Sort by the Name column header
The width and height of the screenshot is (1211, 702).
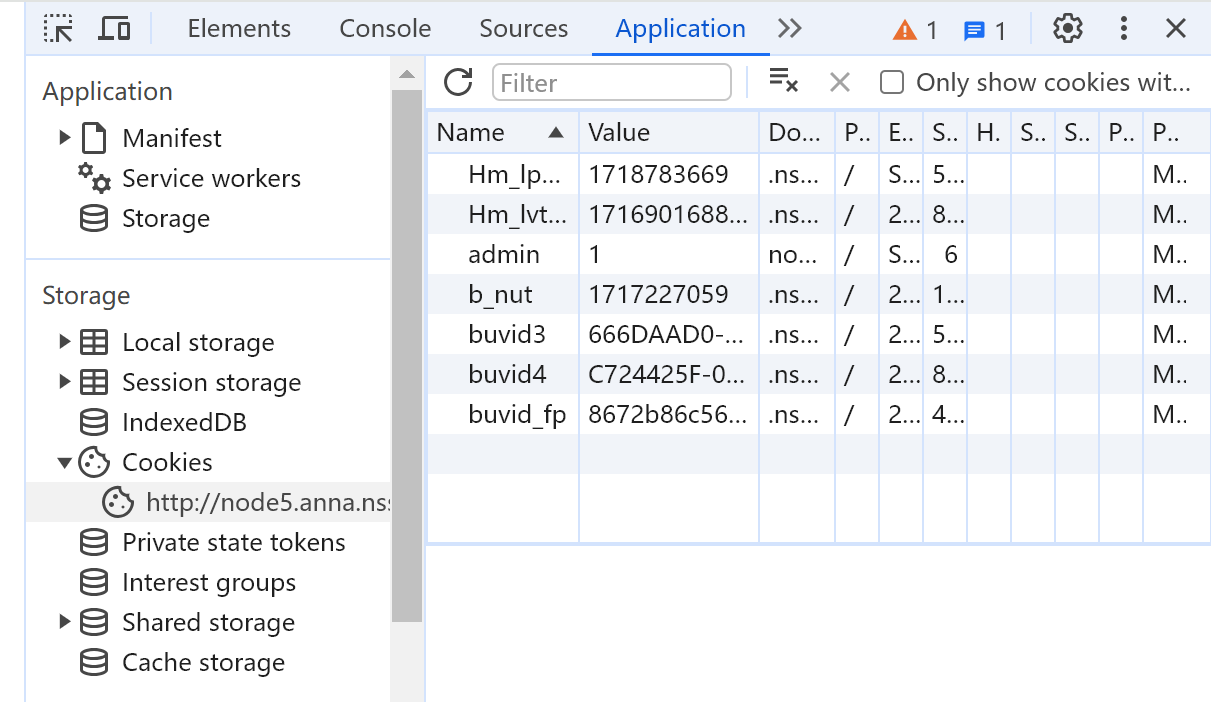503,132
